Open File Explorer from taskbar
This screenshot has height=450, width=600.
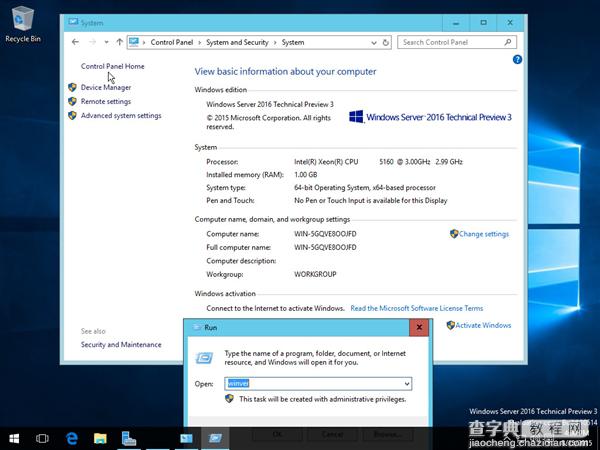coord(100,438)
